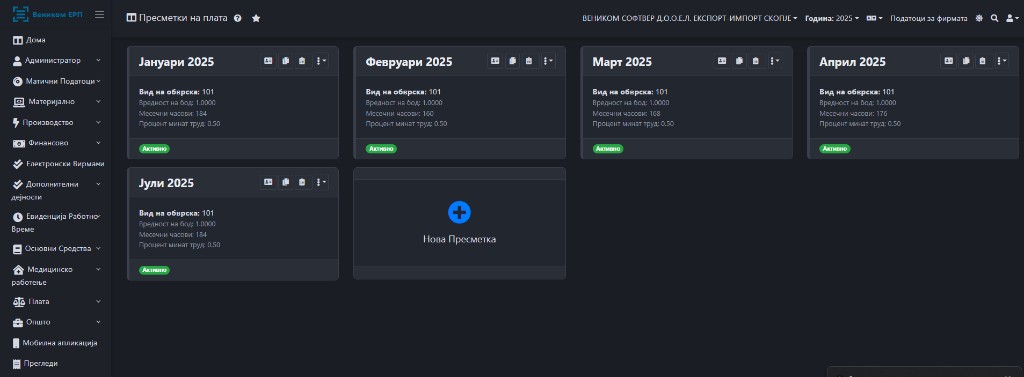Expand Евиденција Работно Време sidebar menu
The image size is (1024, 377).
tap(56, 222)
